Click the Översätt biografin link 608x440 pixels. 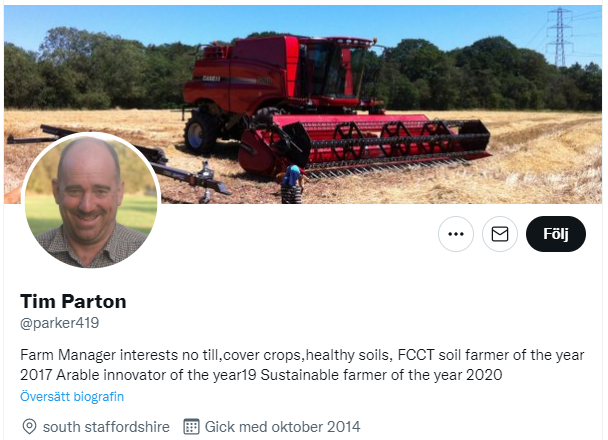[x=72, y=397]
